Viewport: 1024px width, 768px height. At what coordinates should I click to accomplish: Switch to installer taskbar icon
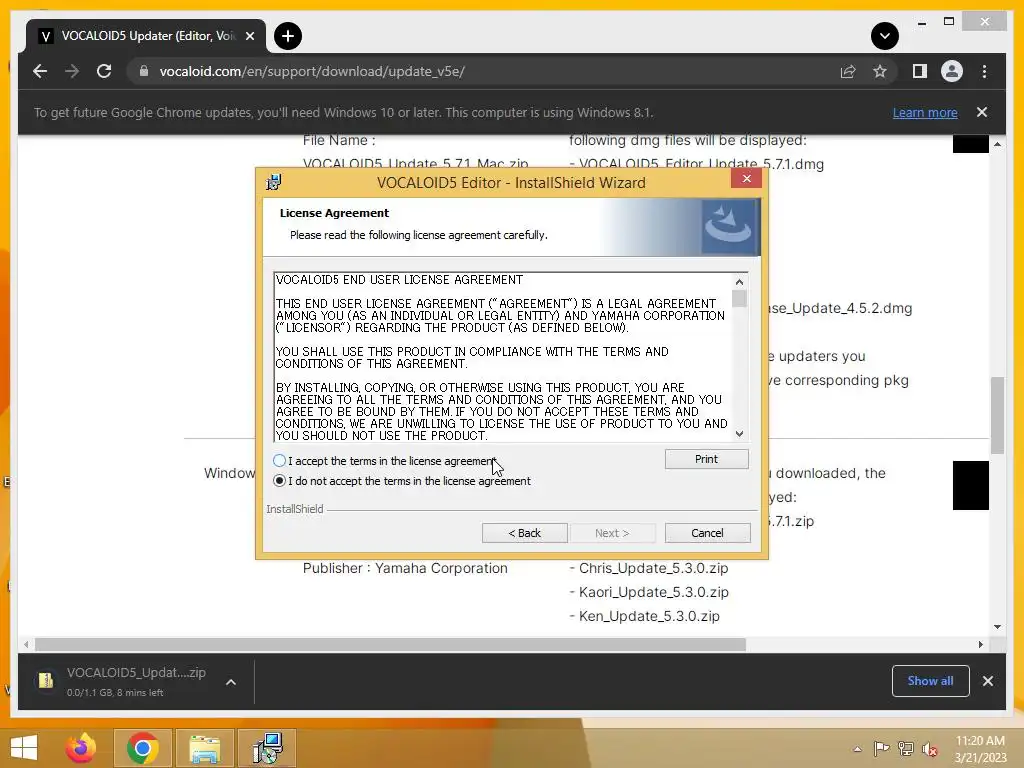point(267,748)
